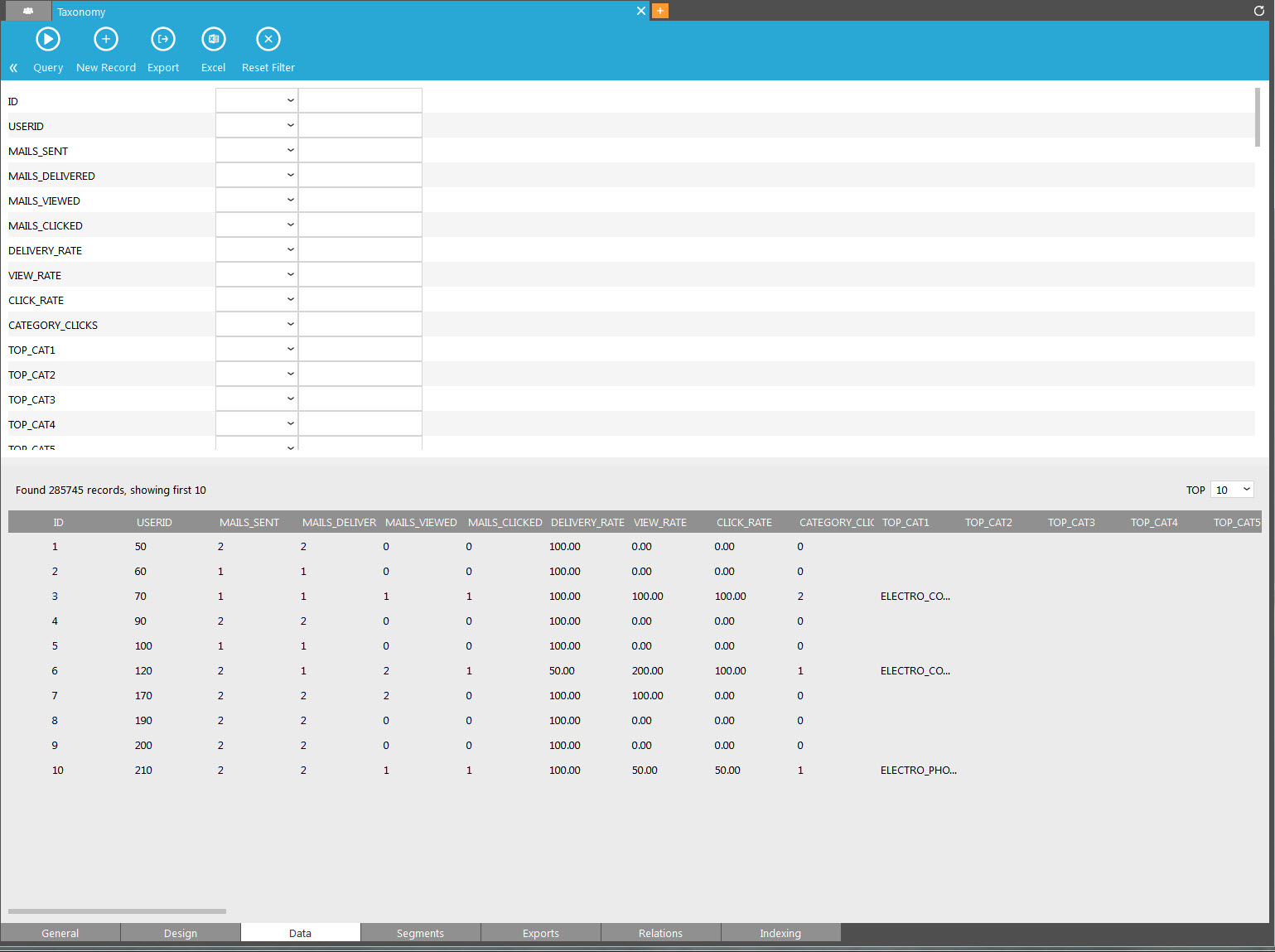Click the horizontal scrollbar under results

point(117,911)
